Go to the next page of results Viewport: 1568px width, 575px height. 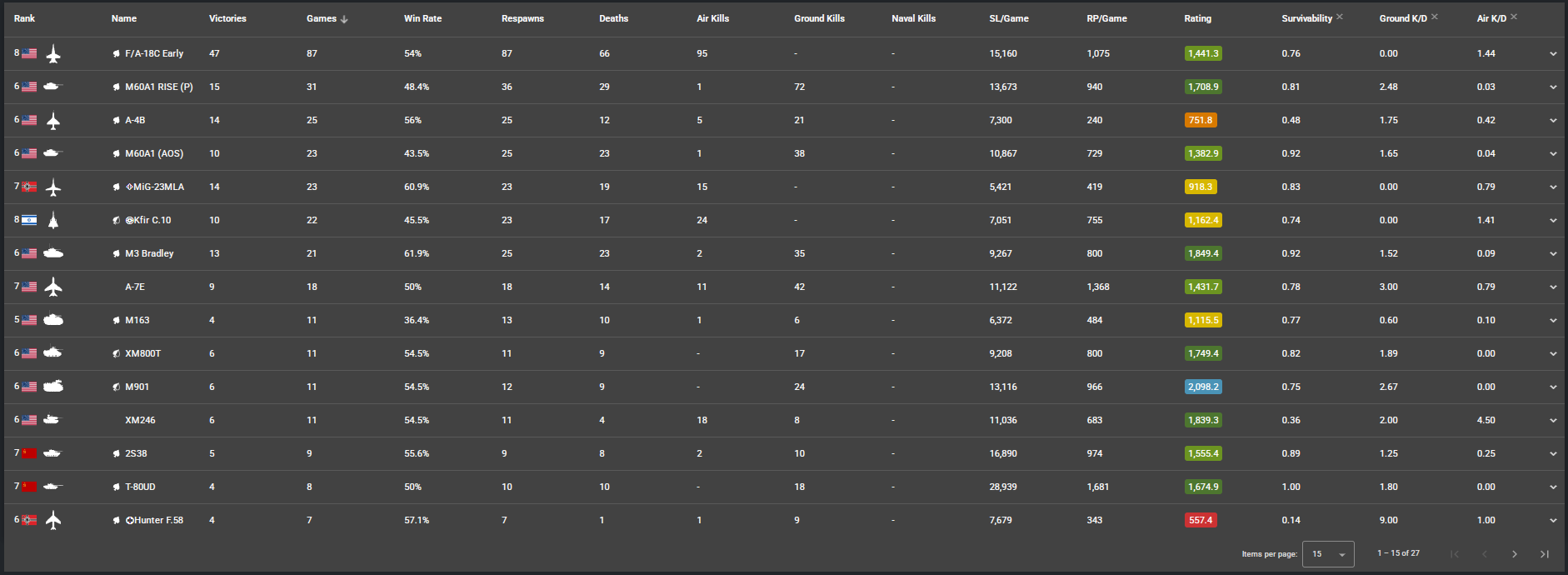tap(1514, 554)
